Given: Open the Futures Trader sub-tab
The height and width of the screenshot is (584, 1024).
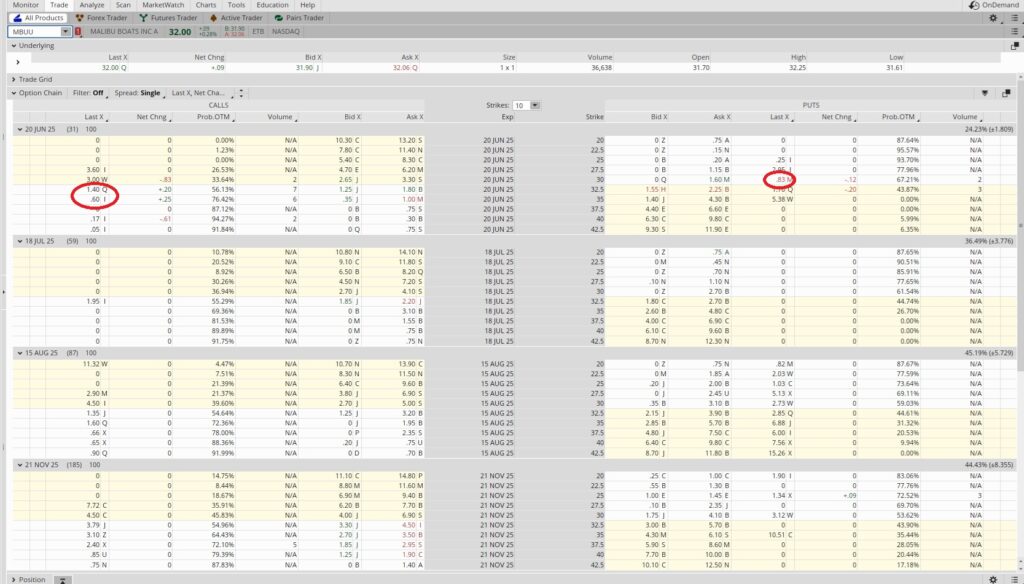Looking at the screenshot, I should [168, 18].
